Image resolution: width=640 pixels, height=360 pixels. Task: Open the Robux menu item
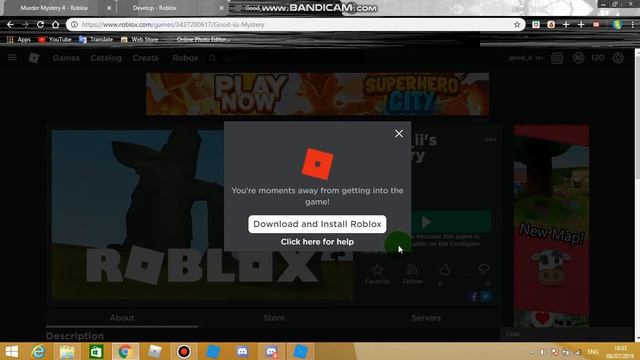coord(185,58)
